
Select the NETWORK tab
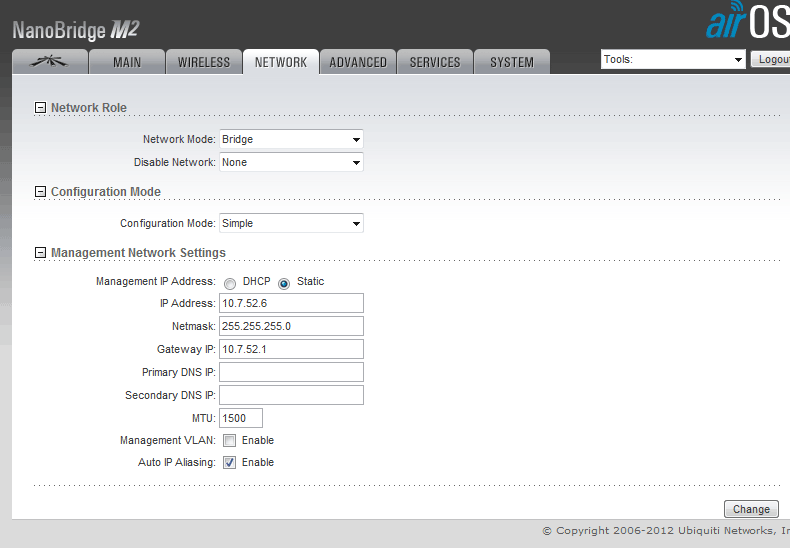click(281, 61)
